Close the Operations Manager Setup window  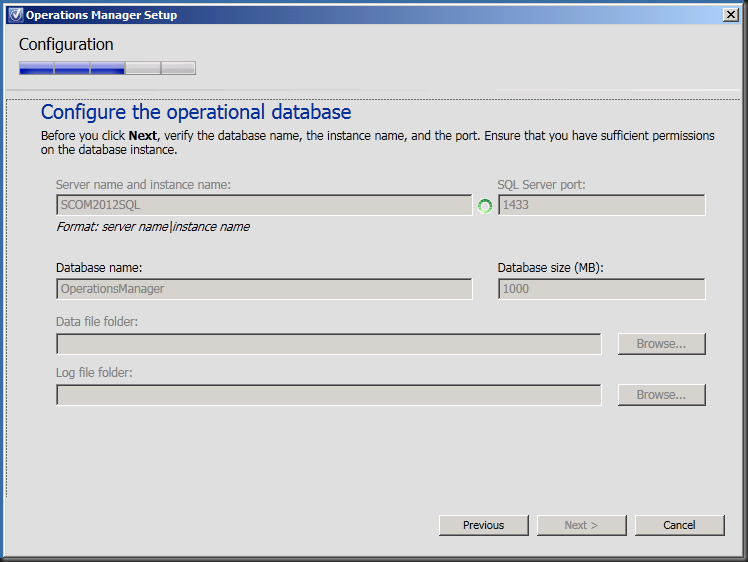click(731, 15)
